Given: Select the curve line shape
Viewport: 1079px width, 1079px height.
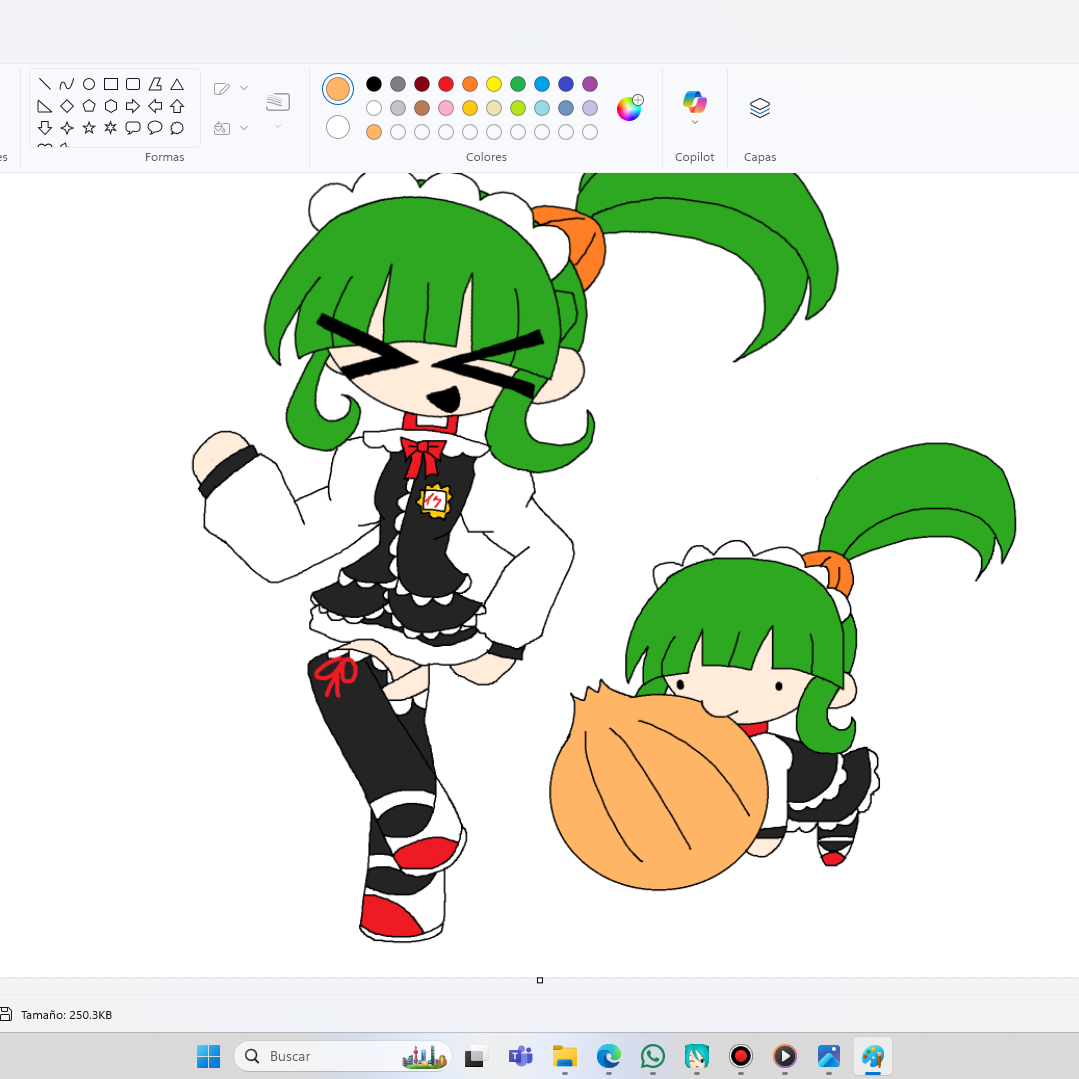Looking at the screenshot, I should [x=67, y=84].
